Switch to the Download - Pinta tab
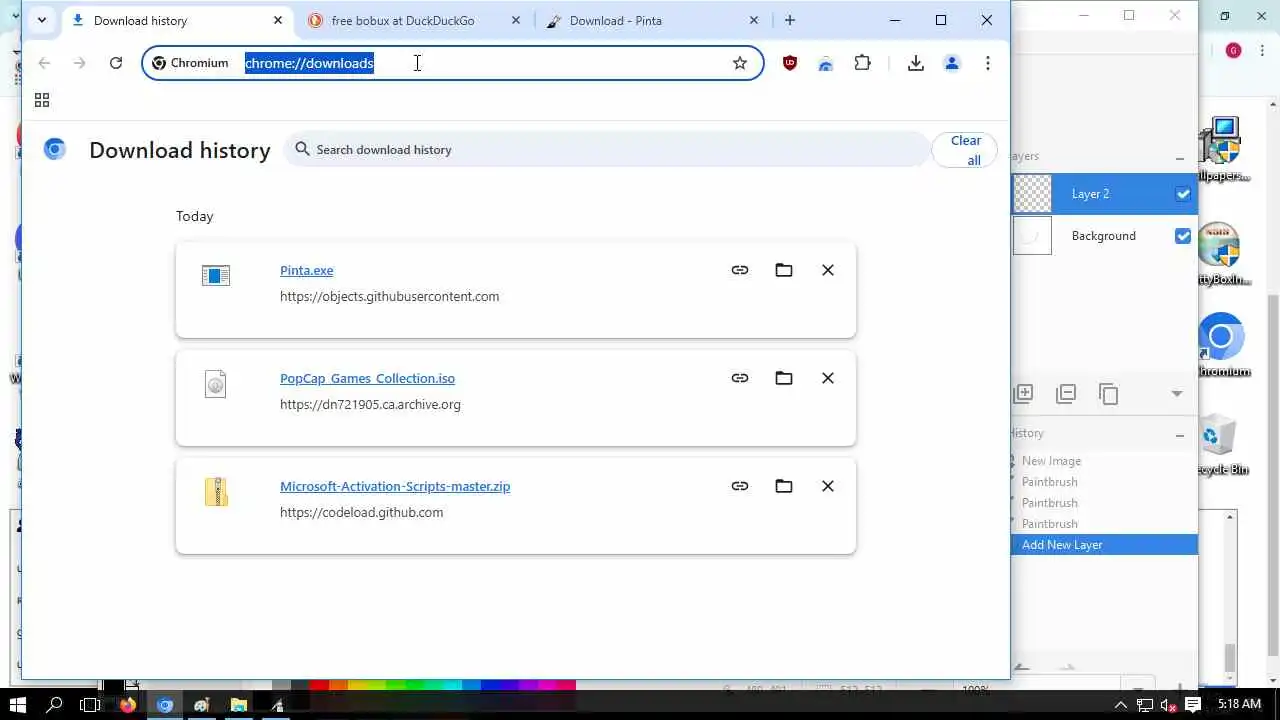 point(653,20)
